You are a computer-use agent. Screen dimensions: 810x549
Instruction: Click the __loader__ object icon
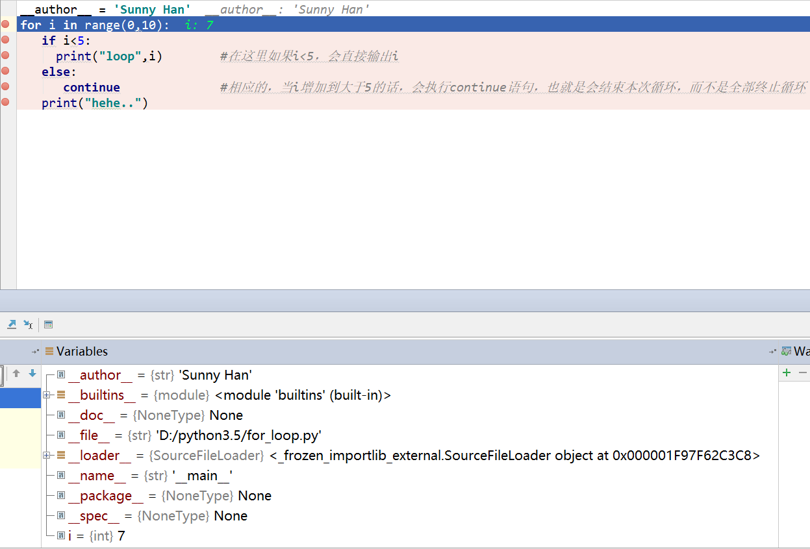(61, 455)
